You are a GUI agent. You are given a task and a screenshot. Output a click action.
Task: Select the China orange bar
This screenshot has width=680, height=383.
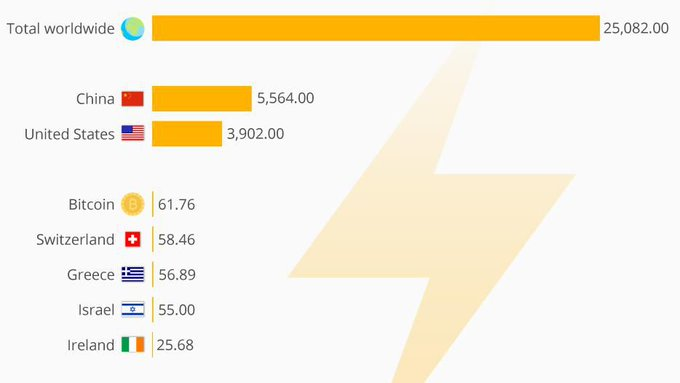coord(202,98)
